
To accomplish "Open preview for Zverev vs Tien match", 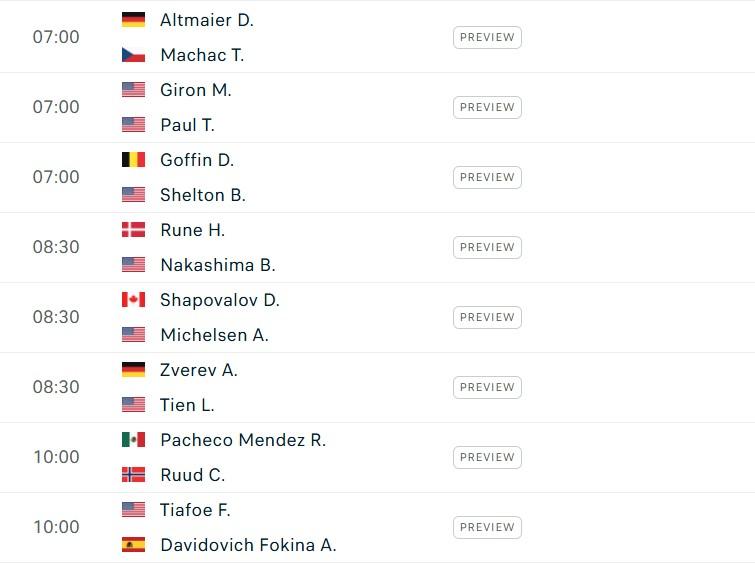I will (487, 388).
